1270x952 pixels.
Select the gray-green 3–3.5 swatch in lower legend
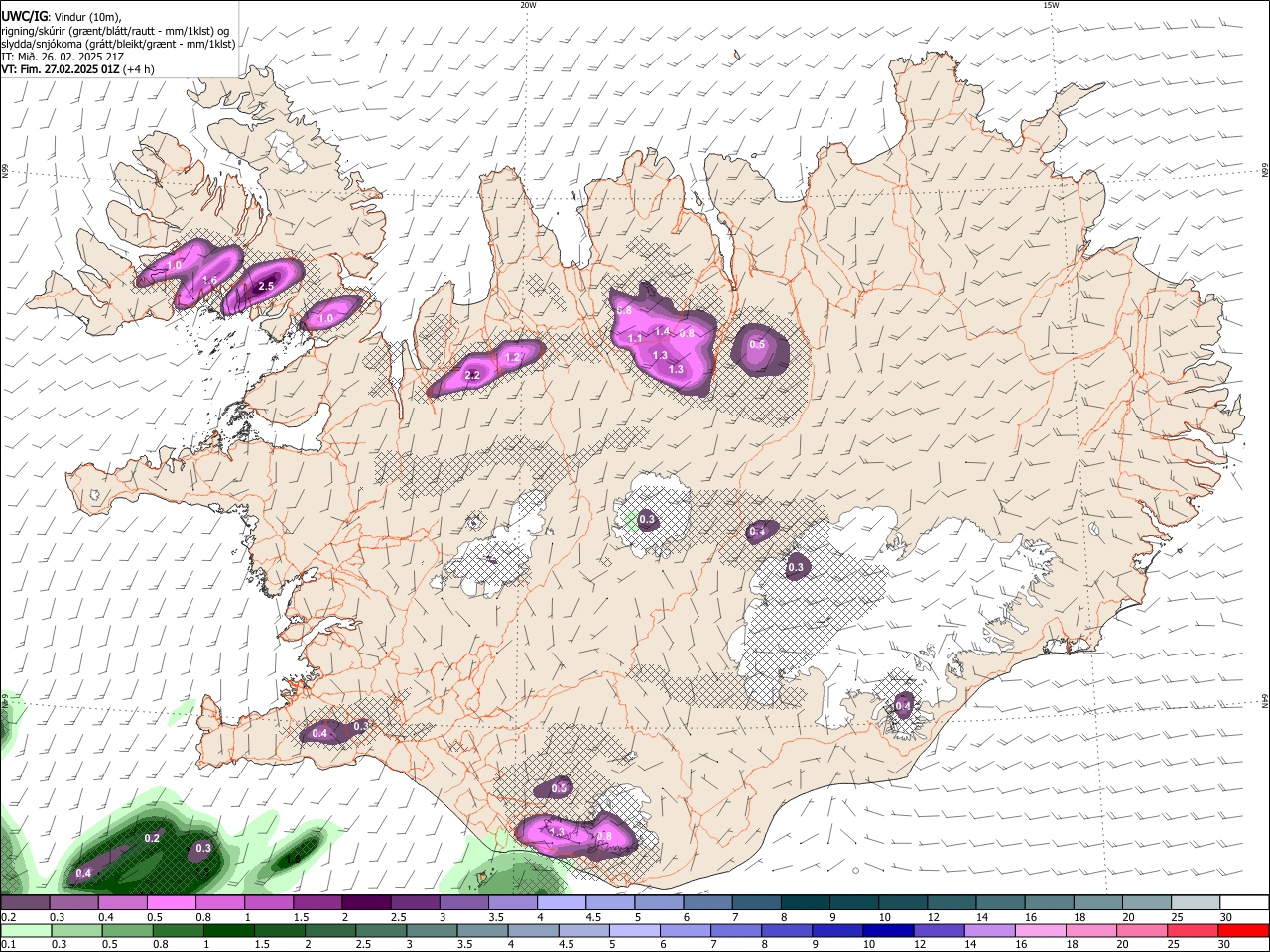click(433, 931)
